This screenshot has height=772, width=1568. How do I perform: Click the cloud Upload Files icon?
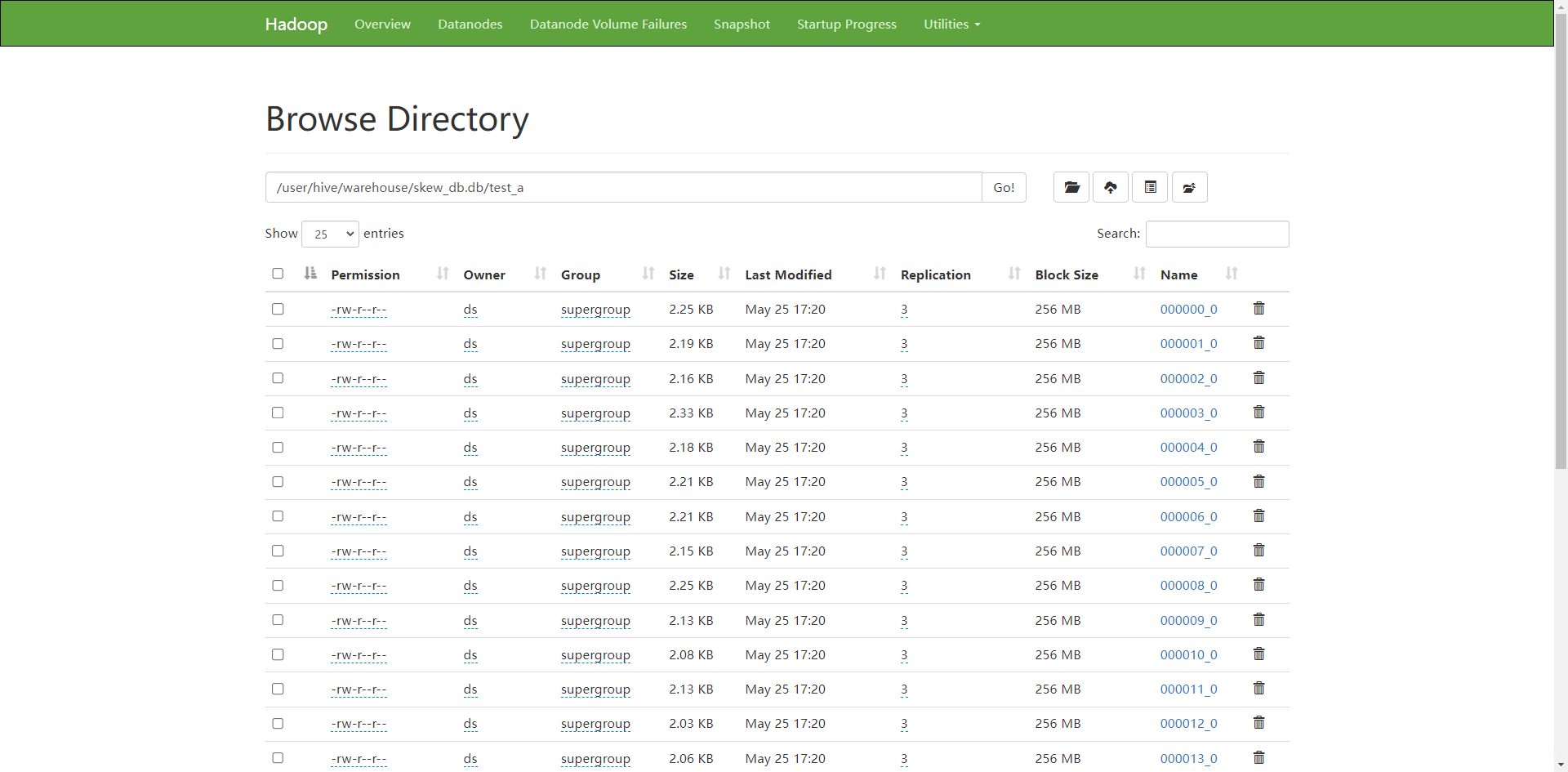coord(1110,187)
